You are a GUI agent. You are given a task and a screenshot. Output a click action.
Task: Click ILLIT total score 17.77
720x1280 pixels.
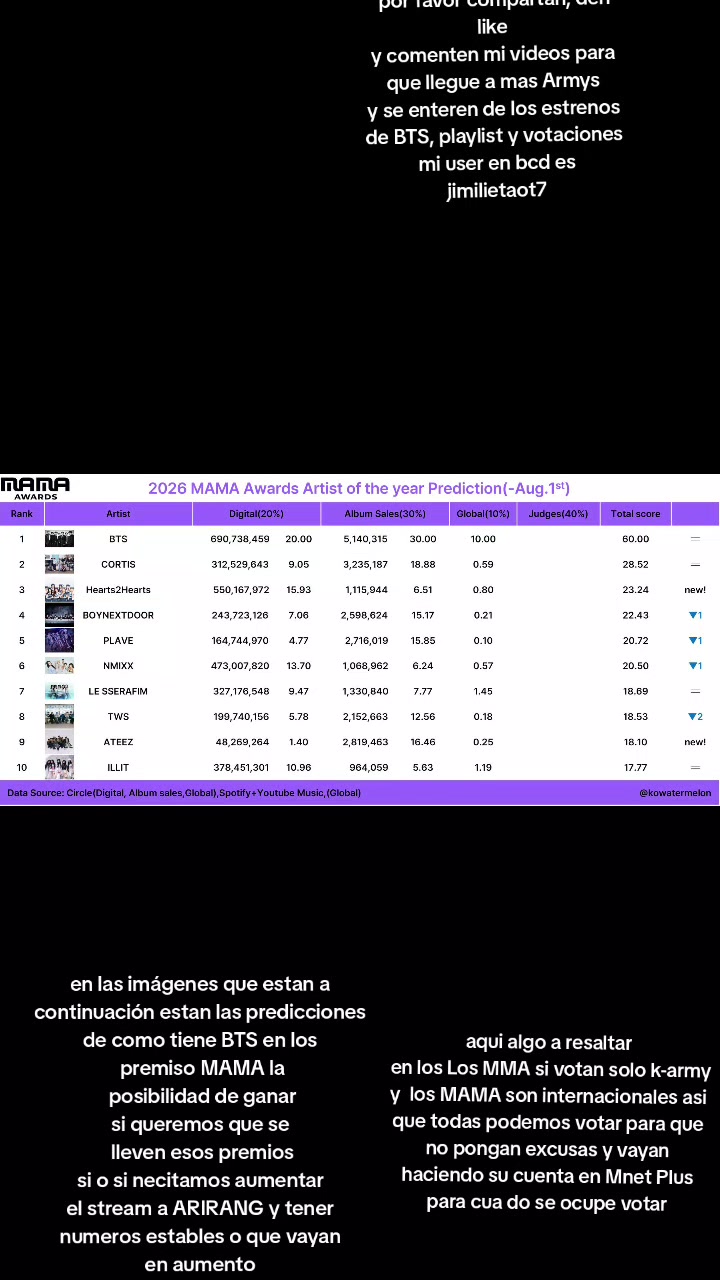point(636,768)
